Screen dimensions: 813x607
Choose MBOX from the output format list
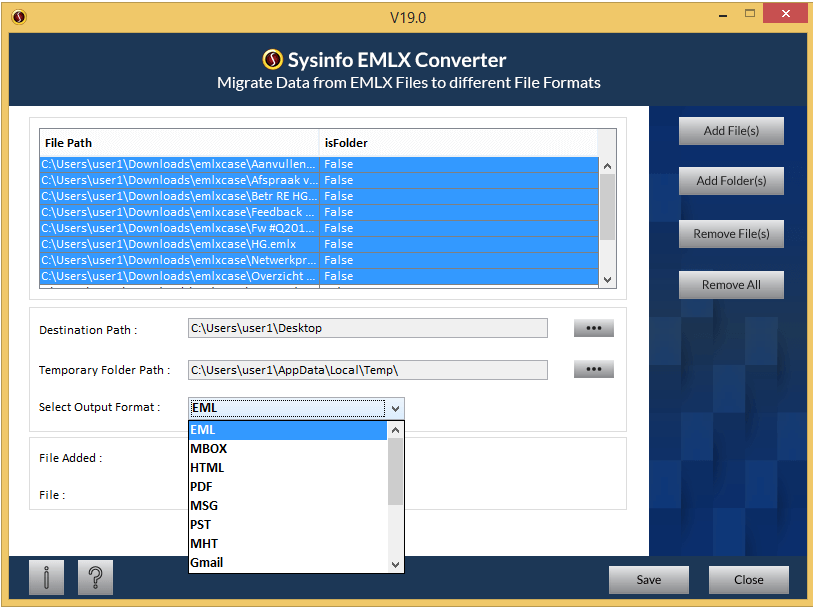(x=288, y=449)
